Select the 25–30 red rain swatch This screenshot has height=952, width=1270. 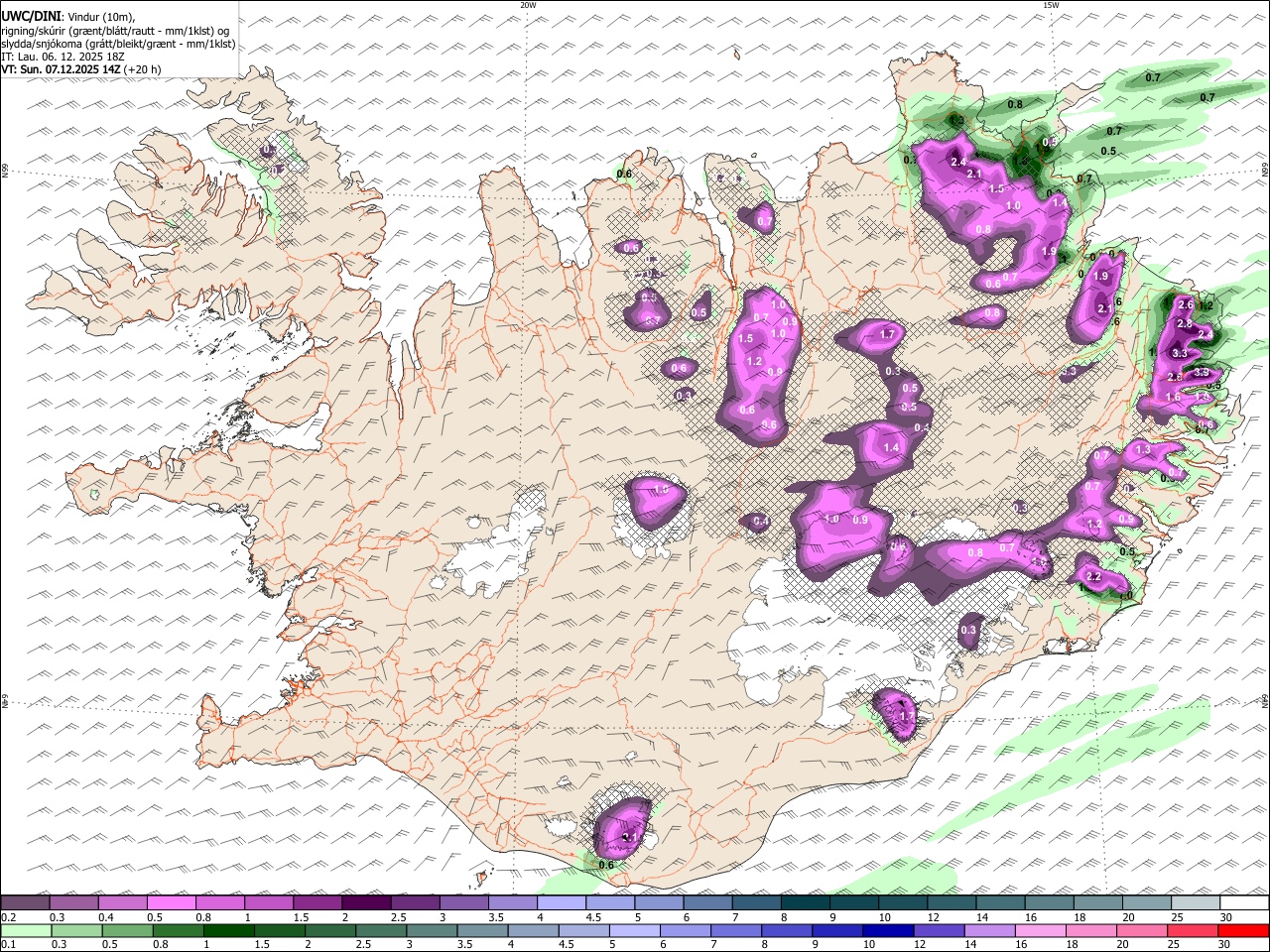1192,931
